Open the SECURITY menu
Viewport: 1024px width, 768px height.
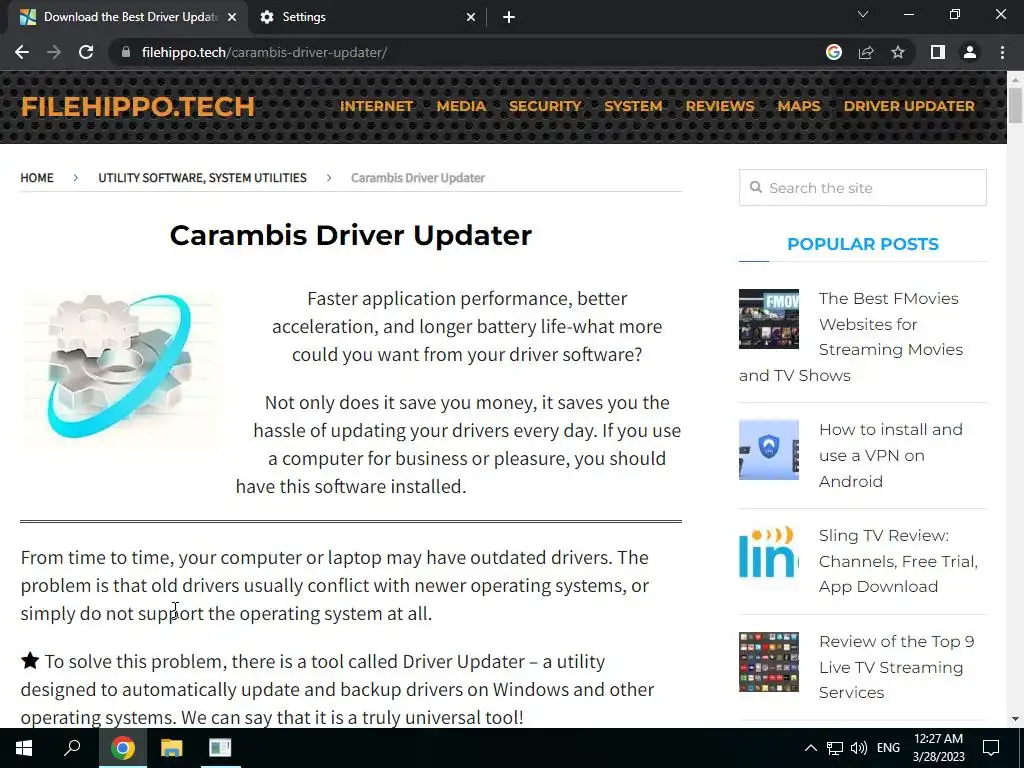pos(545,106)
